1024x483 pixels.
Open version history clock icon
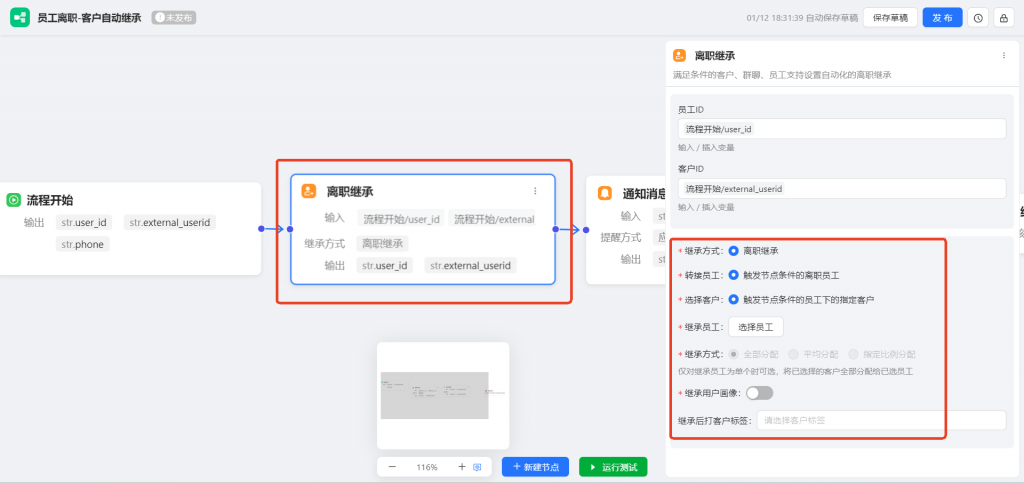pyautogui.click(x=978, y=18)
